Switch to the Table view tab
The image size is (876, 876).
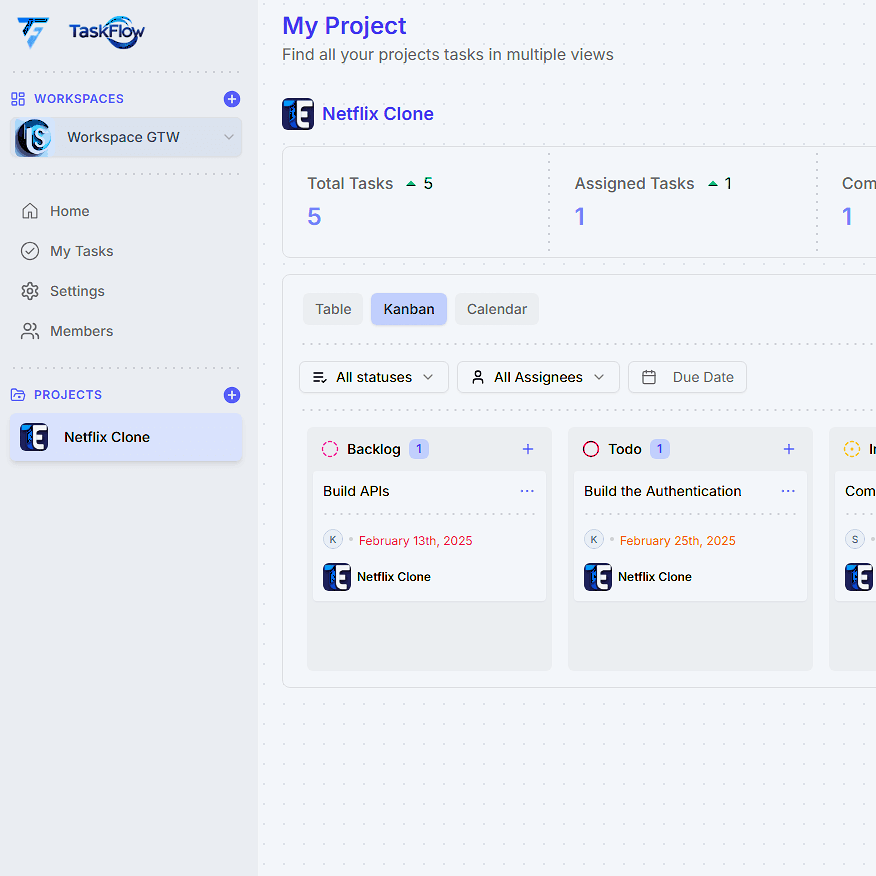point(333,309)
